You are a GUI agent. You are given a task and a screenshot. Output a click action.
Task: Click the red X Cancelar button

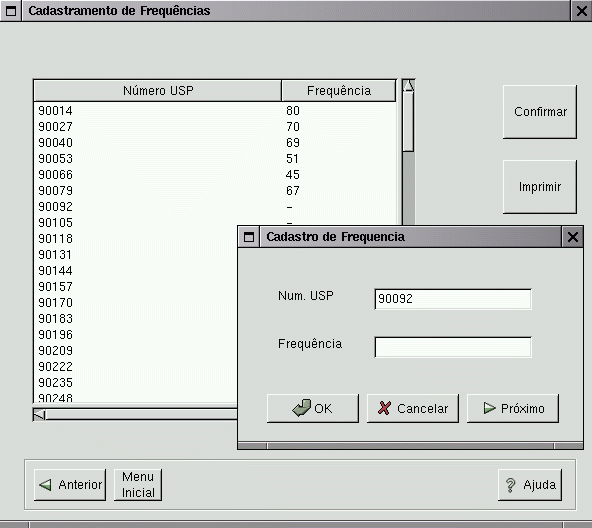(x=413, y=408)
